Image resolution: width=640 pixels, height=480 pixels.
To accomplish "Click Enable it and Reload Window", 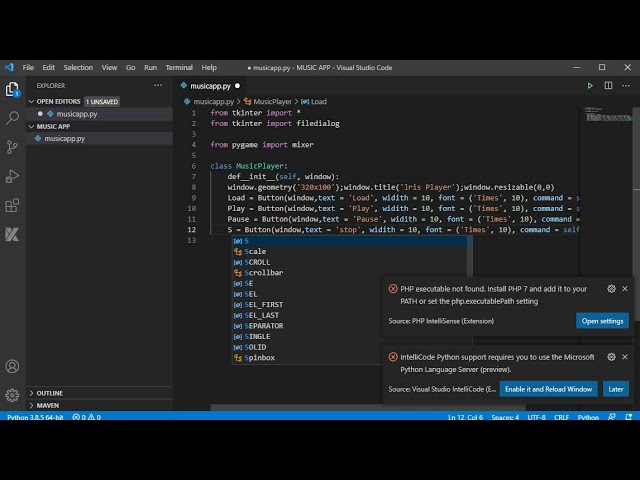I will point(549,389).
